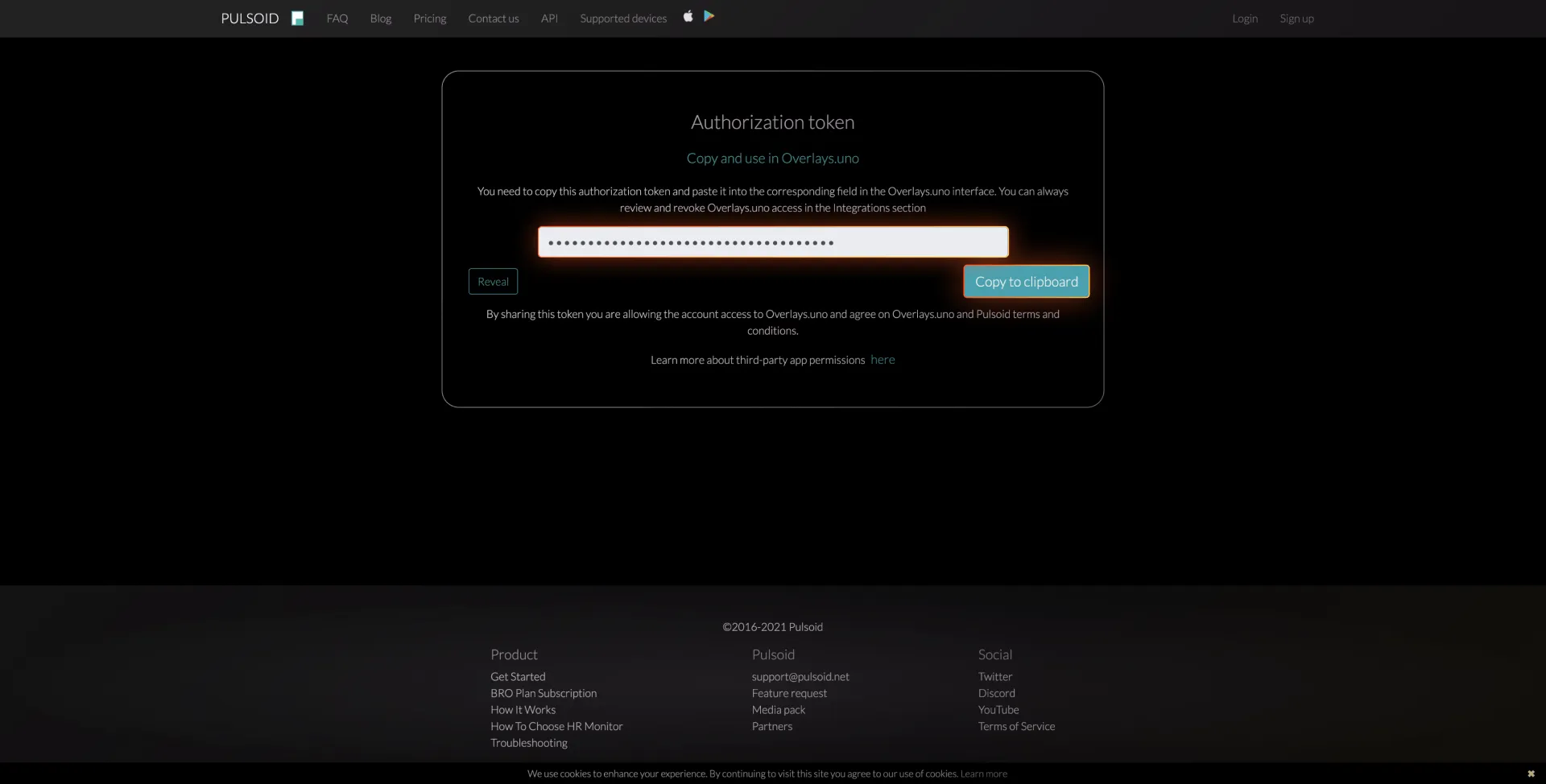
Task: Open the YouTube social link
Action: 998,710
